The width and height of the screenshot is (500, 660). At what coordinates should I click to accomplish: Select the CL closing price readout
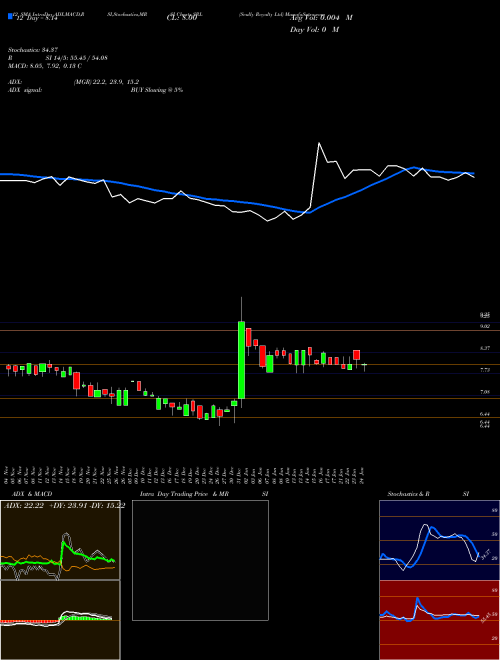(x=182, y=18)
